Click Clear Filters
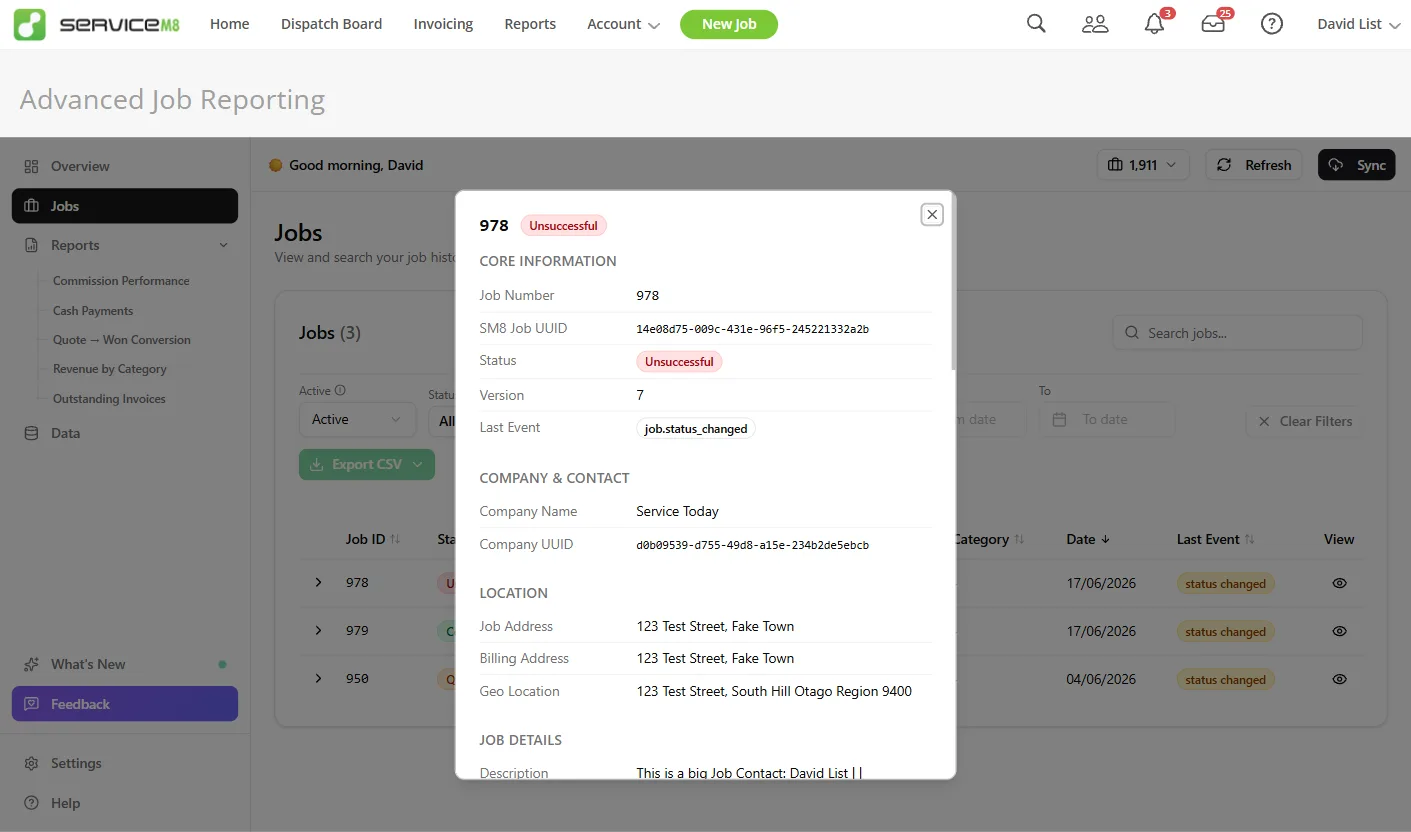The height and width of the screenshot is (832, 1411). (x=1304, y=421)
